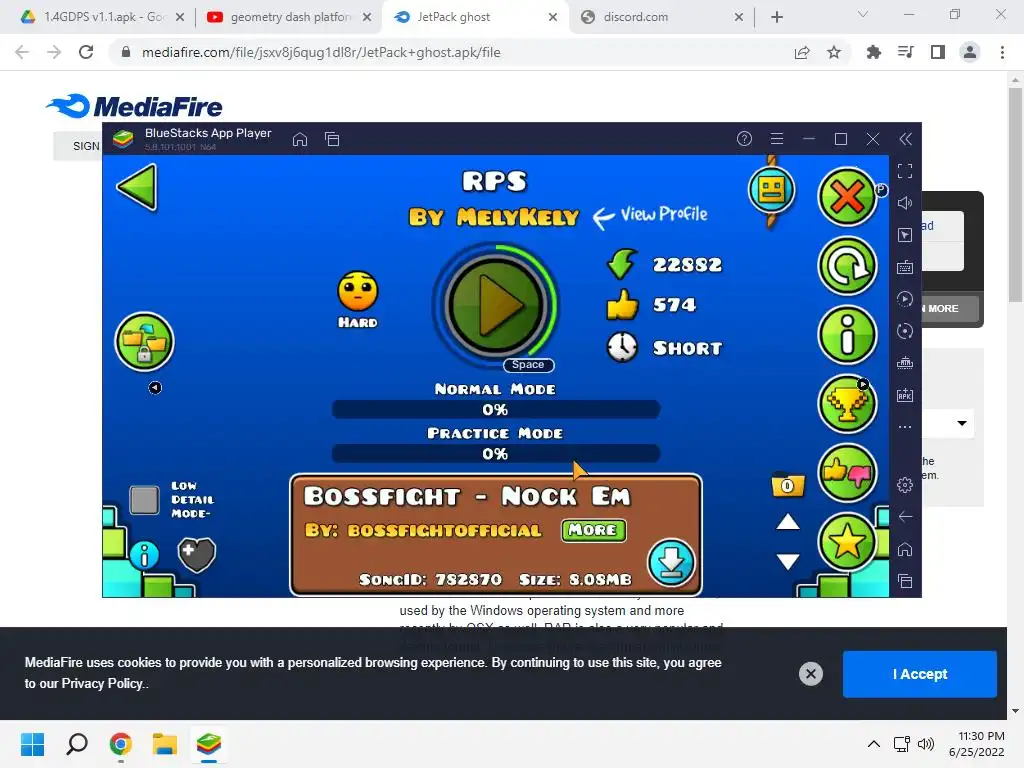Open the Chrome profile avatar

pos(970,52)
